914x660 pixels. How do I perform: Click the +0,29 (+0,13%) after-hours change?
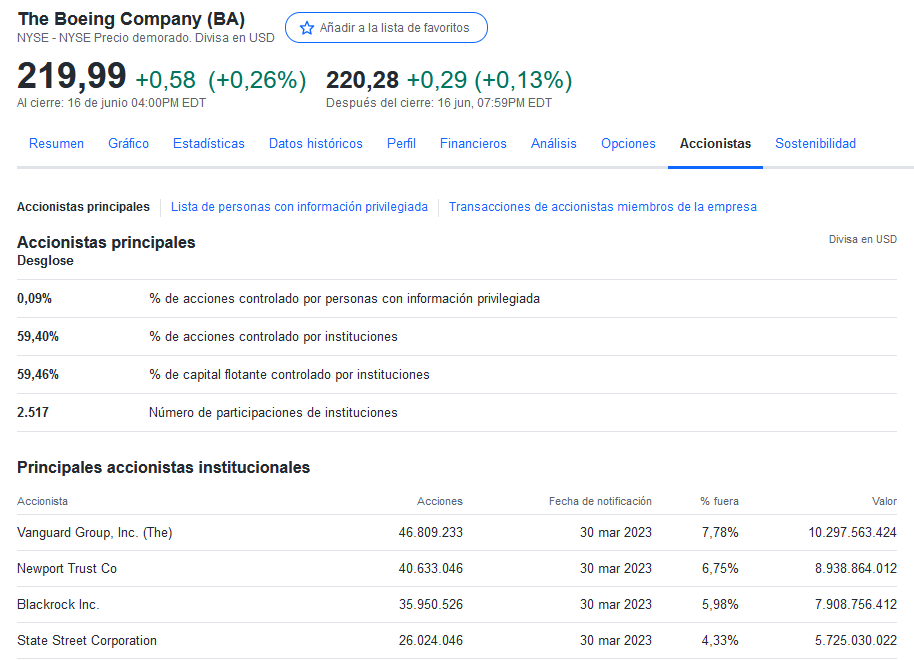click(489, 80)
